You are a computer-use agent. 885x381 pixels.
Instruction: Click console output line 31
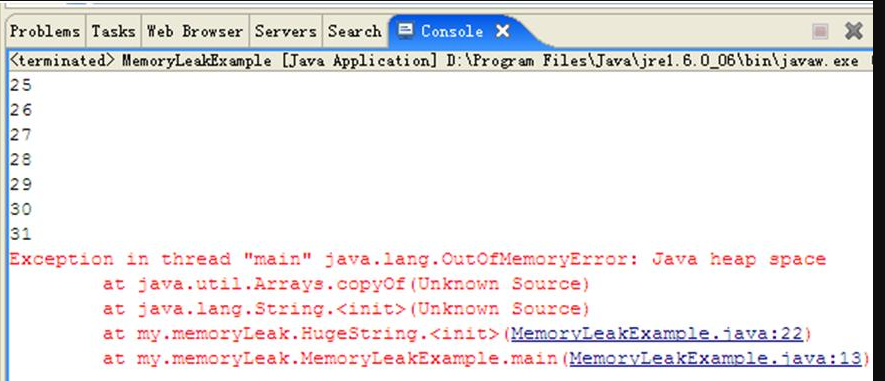21,234
